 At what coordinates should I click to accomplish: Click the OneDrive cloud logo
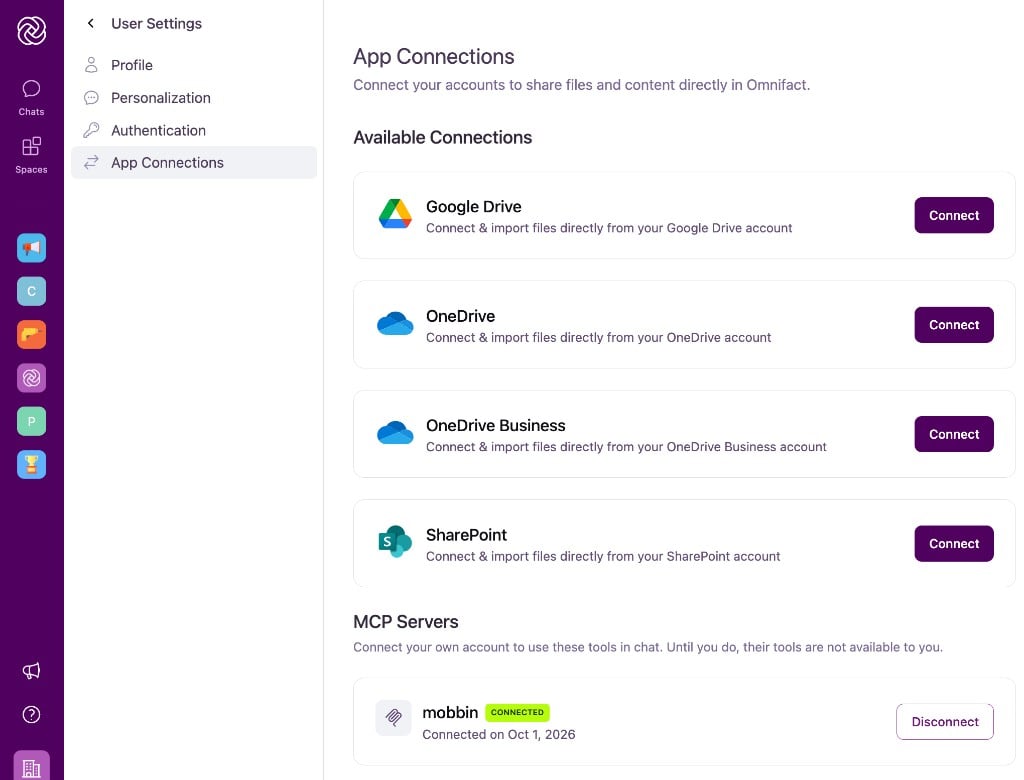click(x=395, y=323)
